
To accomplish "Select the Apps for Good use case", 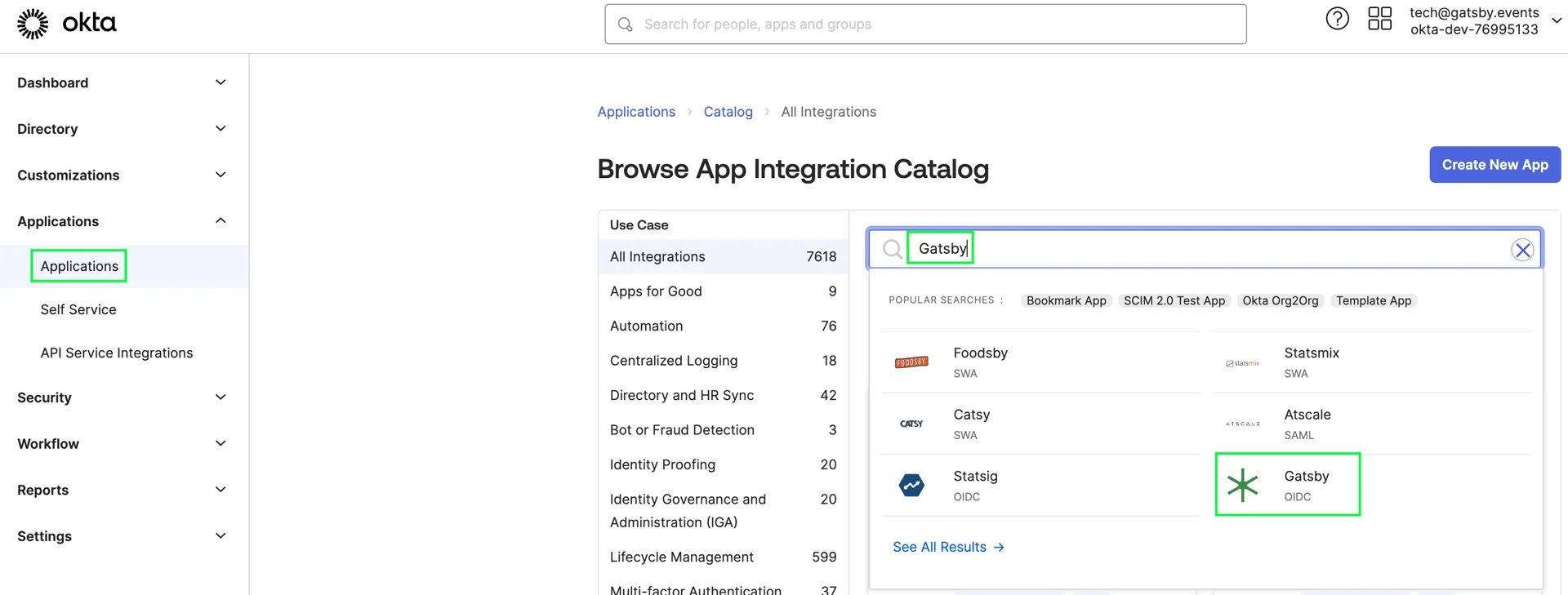I will [x=724, y=291].
